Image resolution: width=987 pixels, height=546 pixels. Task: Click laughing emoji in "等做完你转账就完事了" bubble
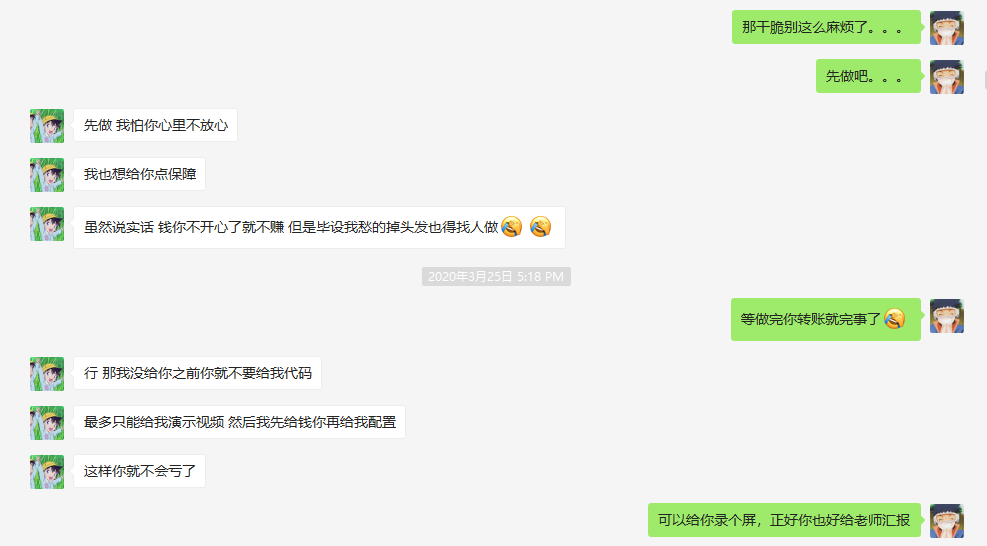(894, 319)
